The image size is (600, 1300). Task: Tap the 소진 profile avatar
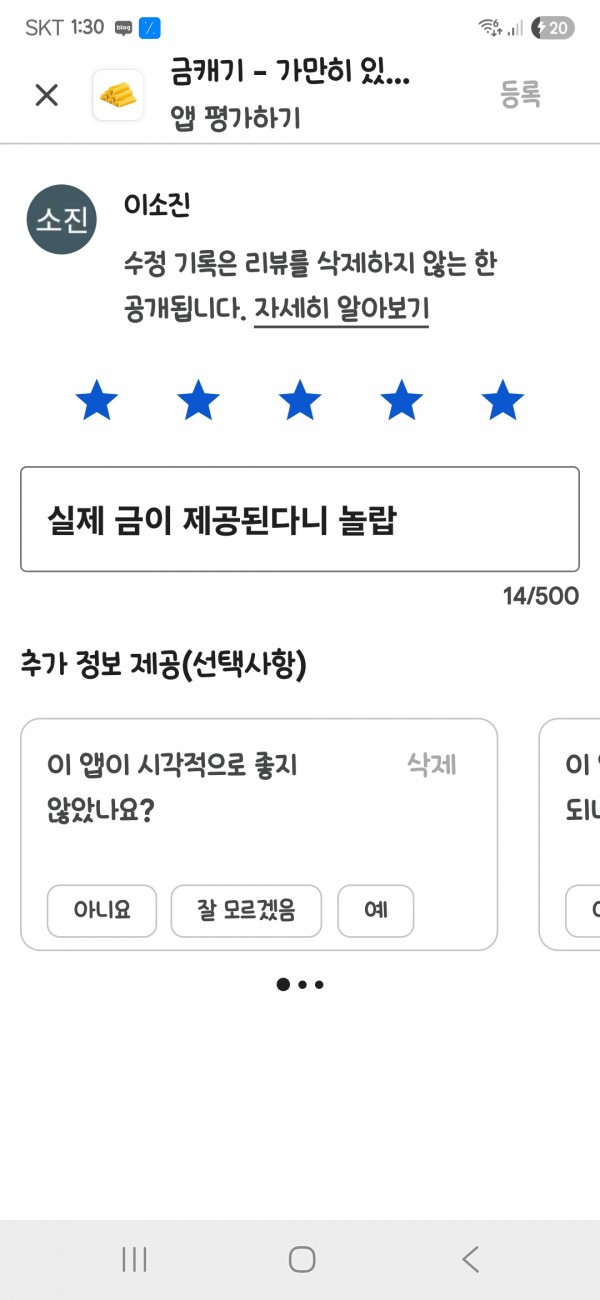(61, 219)
